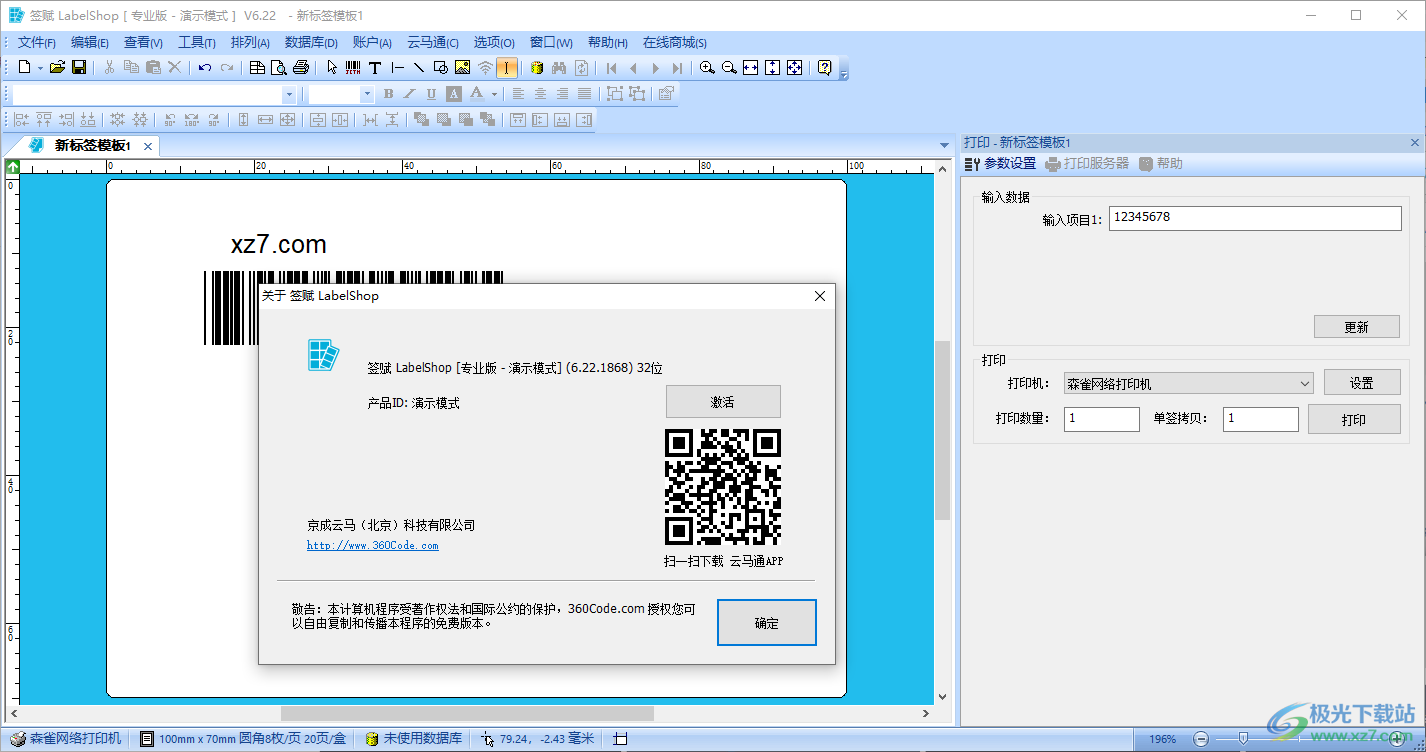Click the toolbar options overflow arrow
The width and height of the screenshot is (1426, 752).
pyautogui.click(x=843, y=72)
